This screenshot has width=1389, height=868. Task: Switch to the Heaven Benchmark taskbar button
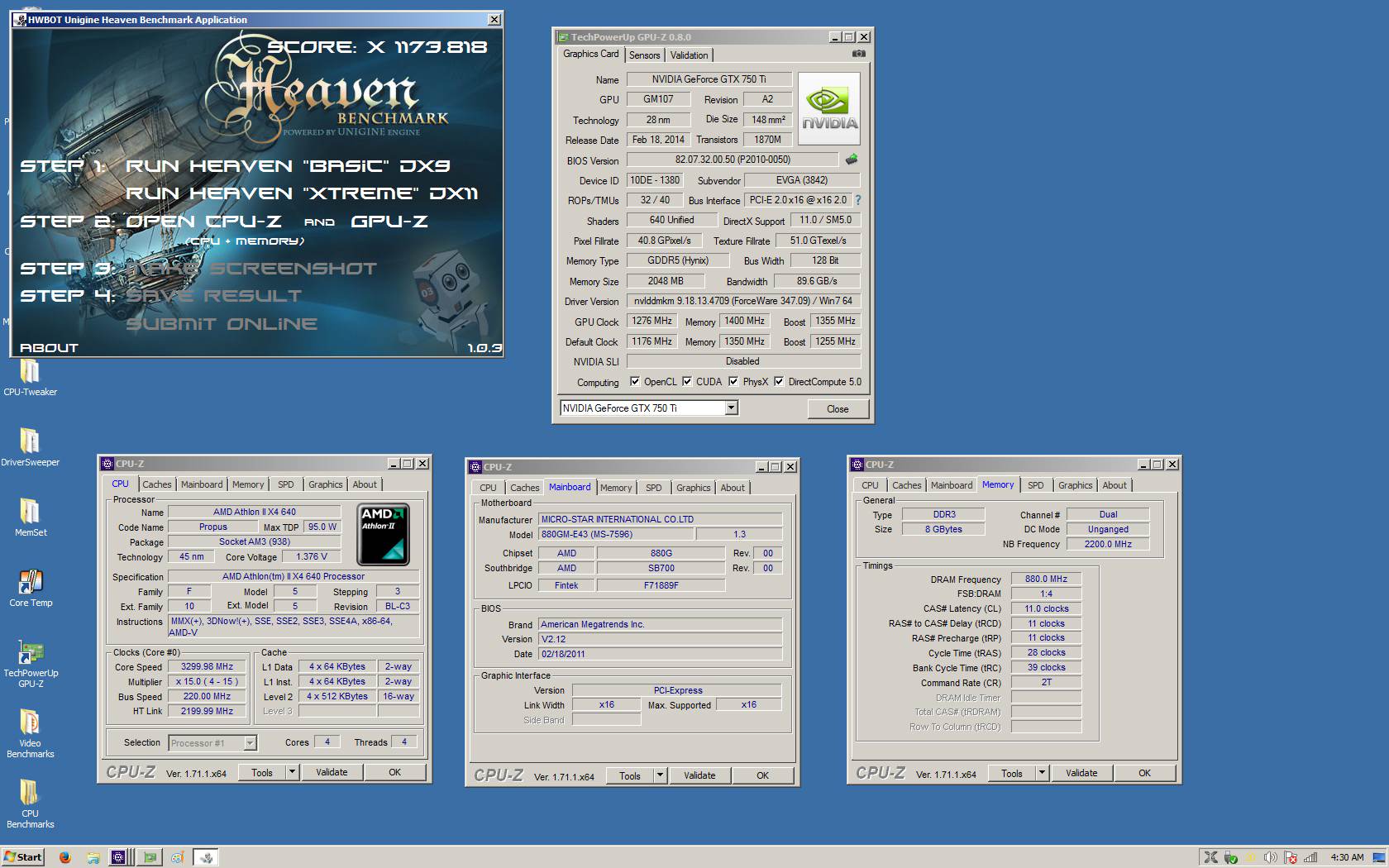(x=207, y=857)
